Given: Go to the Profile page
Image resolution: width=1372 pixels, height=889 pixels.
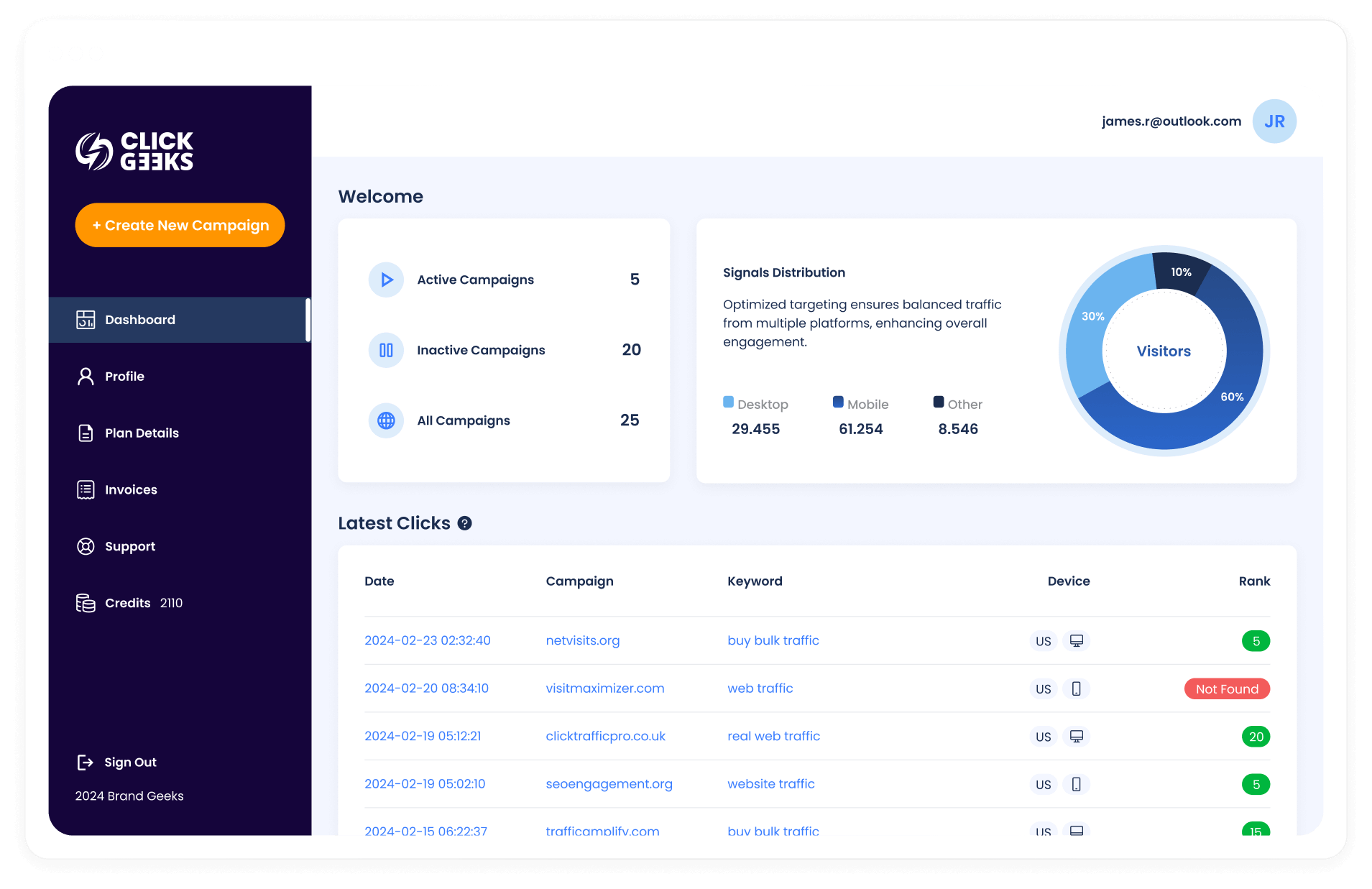Looking at the screenshot, I should coord(124,377).
